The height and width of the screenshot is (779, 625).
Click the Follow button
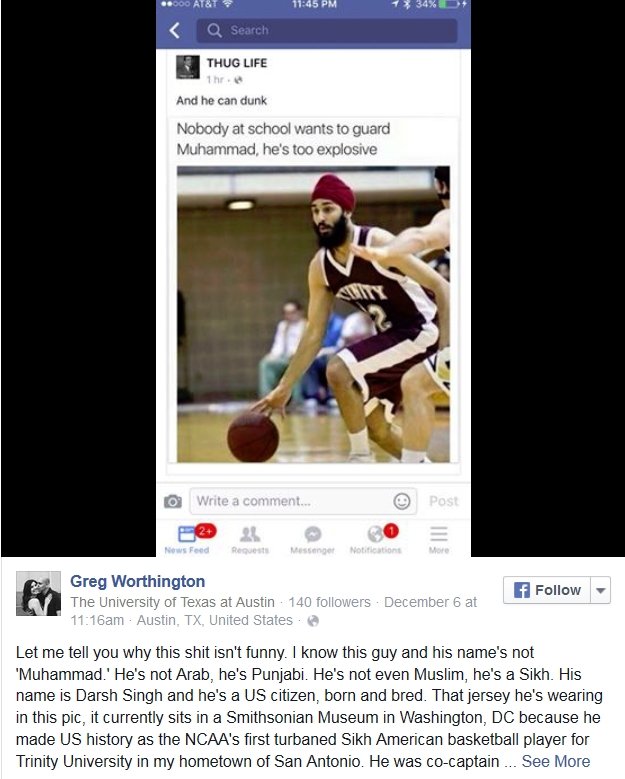[x=547, y=590]
